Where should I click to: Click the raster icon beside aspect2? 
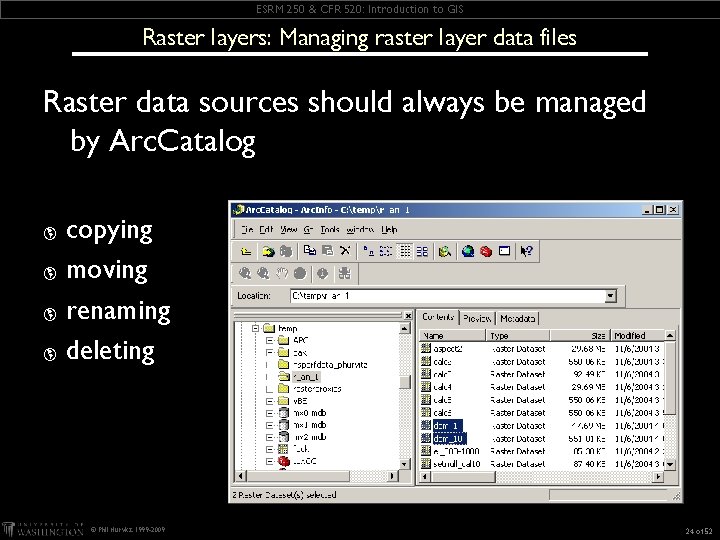pos(426,349)
